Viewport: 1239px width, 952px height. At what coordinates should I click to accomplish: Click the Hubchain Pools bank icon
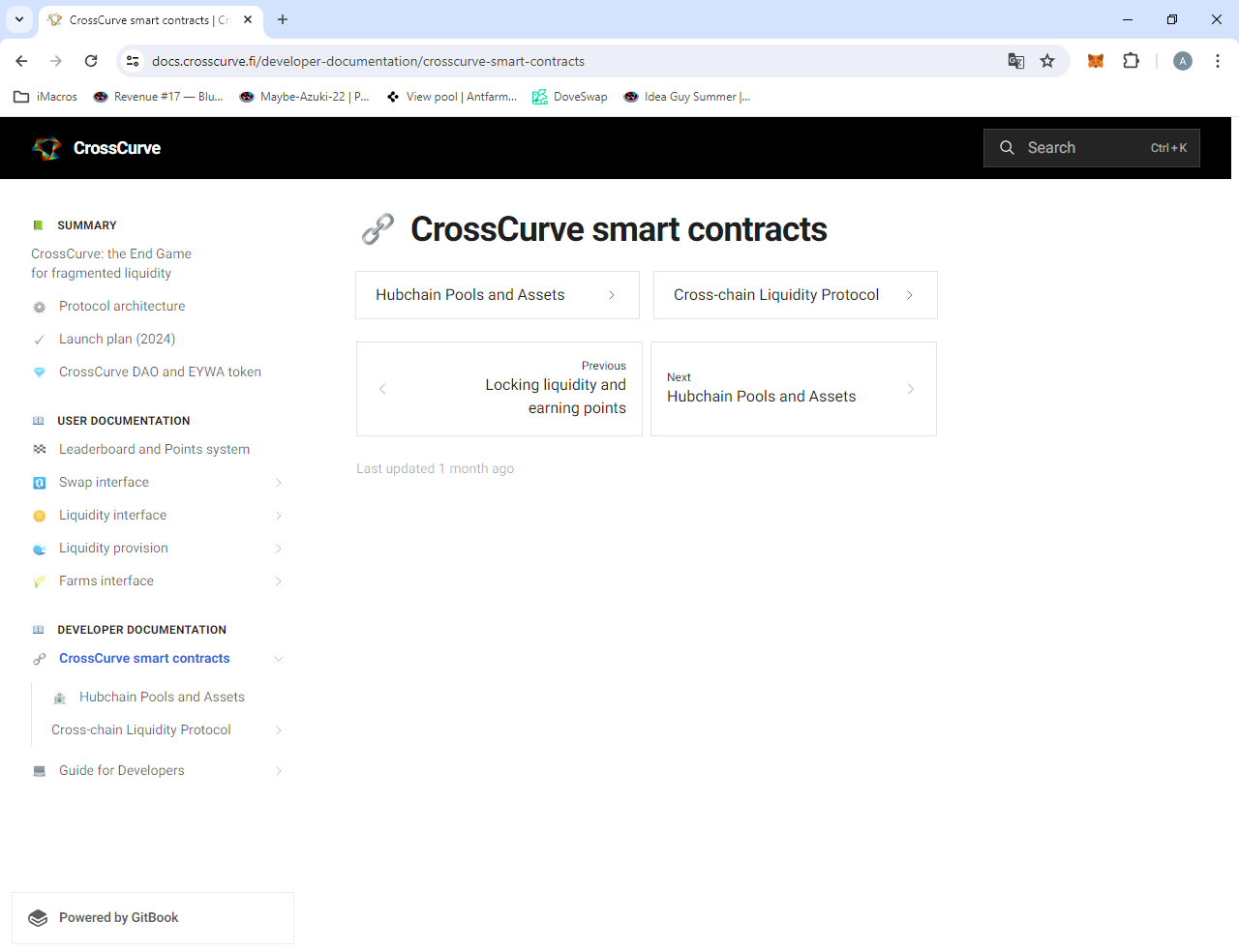(x=60, y=698)
